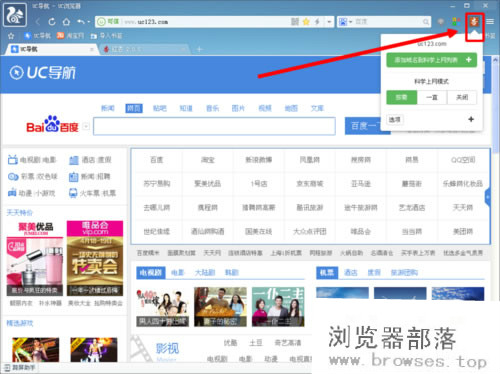The width and height of the screenshot is (500, 374).
Task: Click the Baidu logo
Action: coord(52,124)
